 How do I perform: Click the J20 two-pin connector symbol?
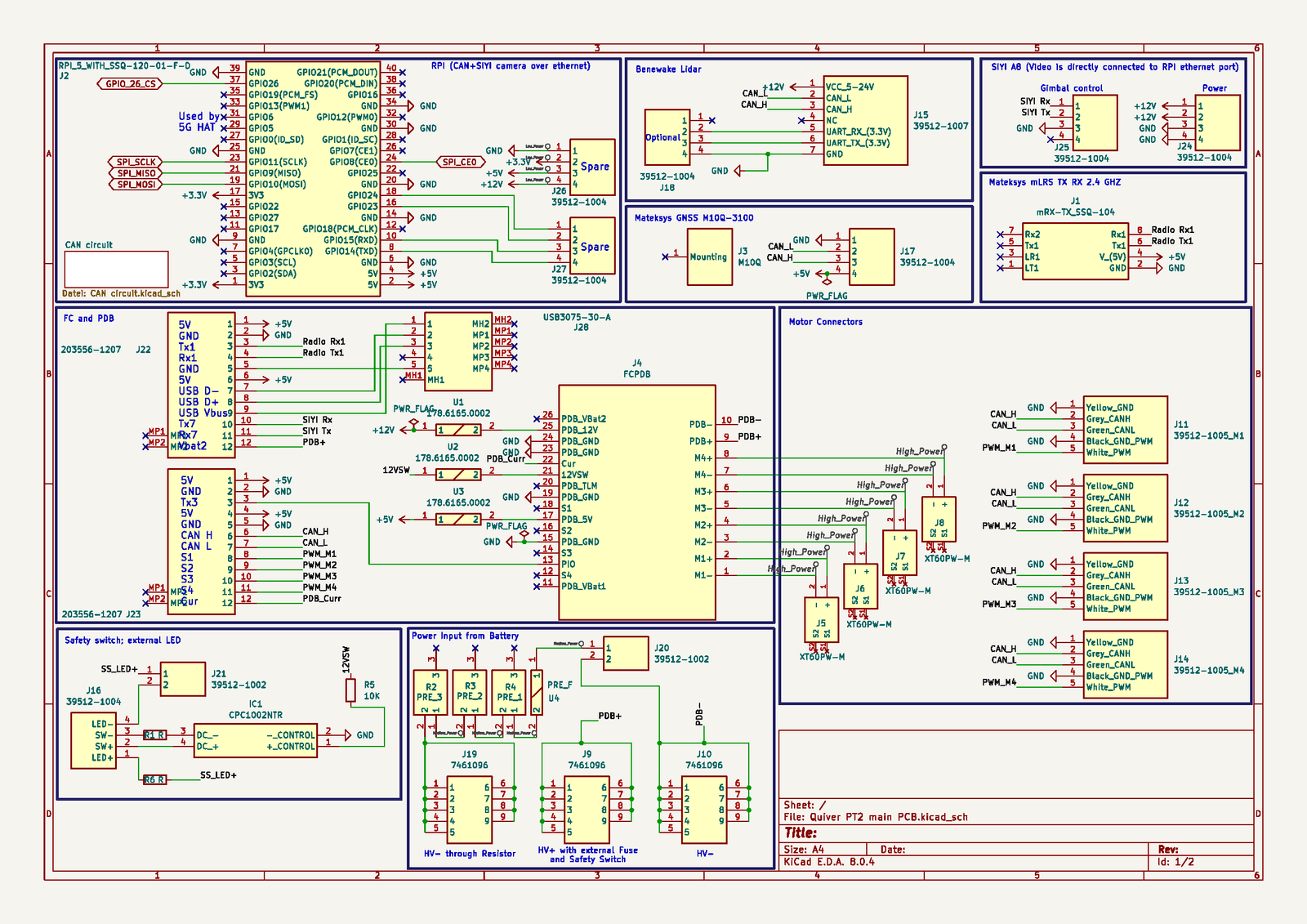pos(626,654)
